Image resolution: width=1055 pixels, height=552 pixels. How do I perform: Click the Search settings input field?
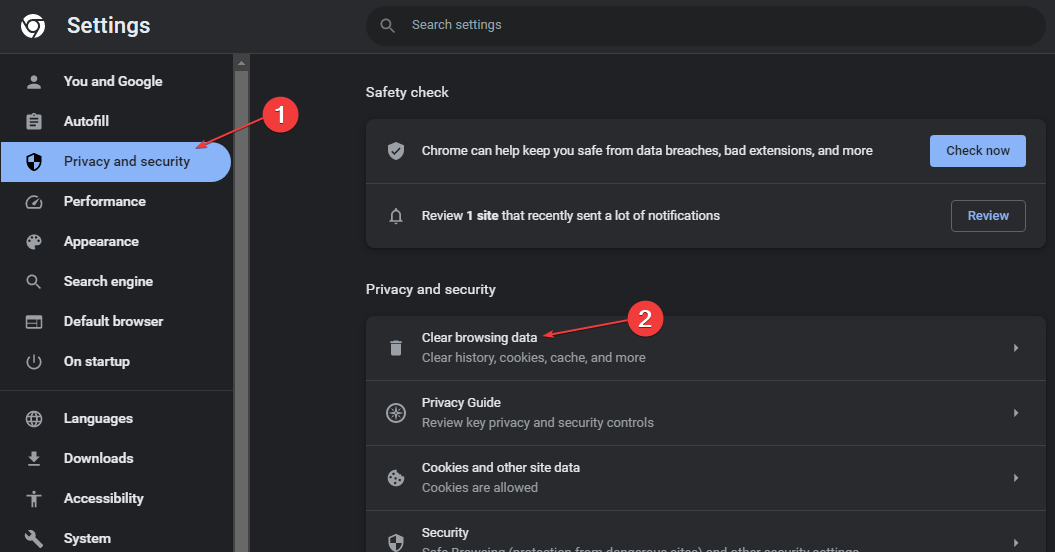coord(705,26)
